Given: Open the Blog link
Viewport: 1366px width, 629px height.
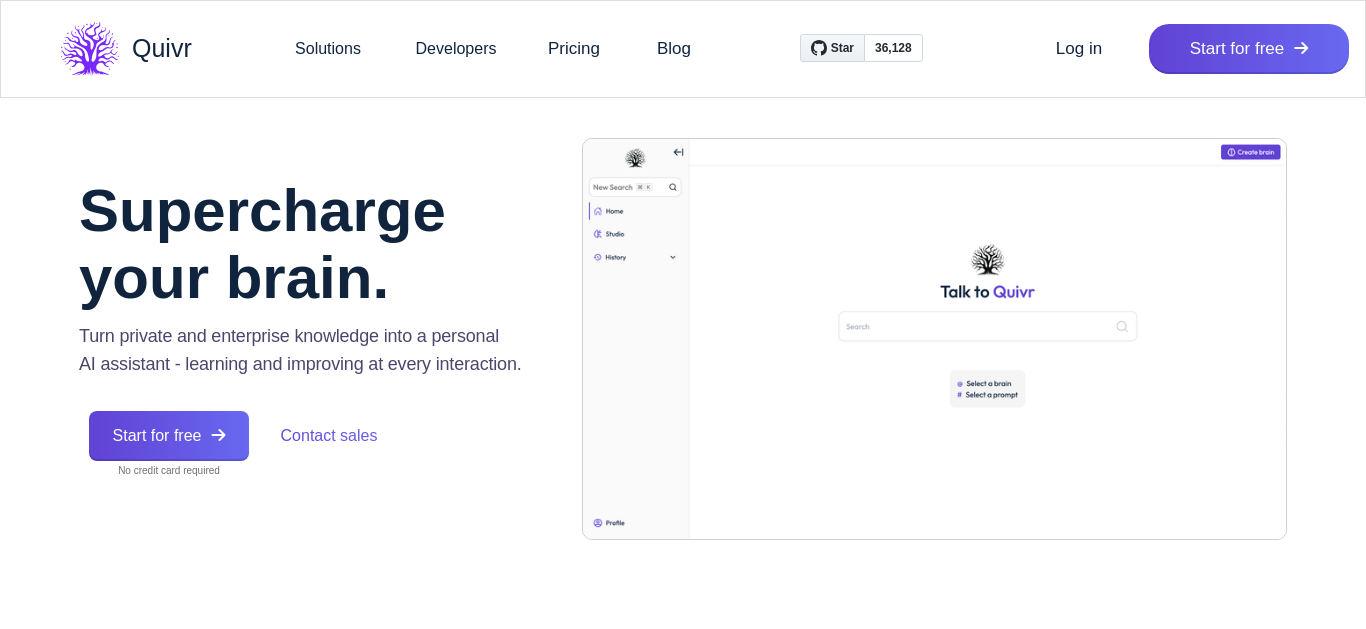Looking at the screenshot, I should click(x=674, y=48).
